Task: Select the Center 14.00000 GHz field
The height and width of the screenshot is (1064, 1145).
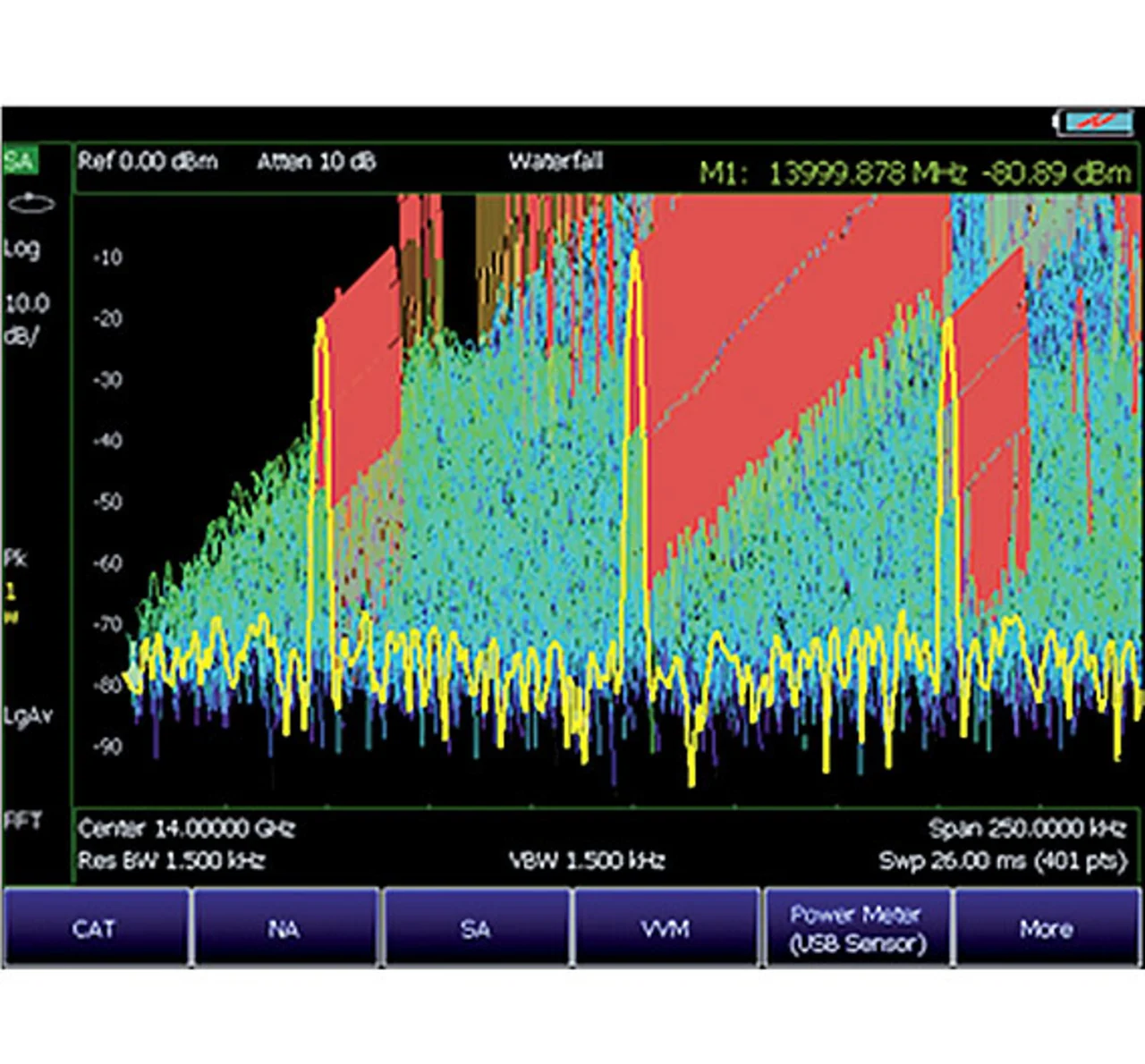Action: pyautogui.click(x=186, y=829)
